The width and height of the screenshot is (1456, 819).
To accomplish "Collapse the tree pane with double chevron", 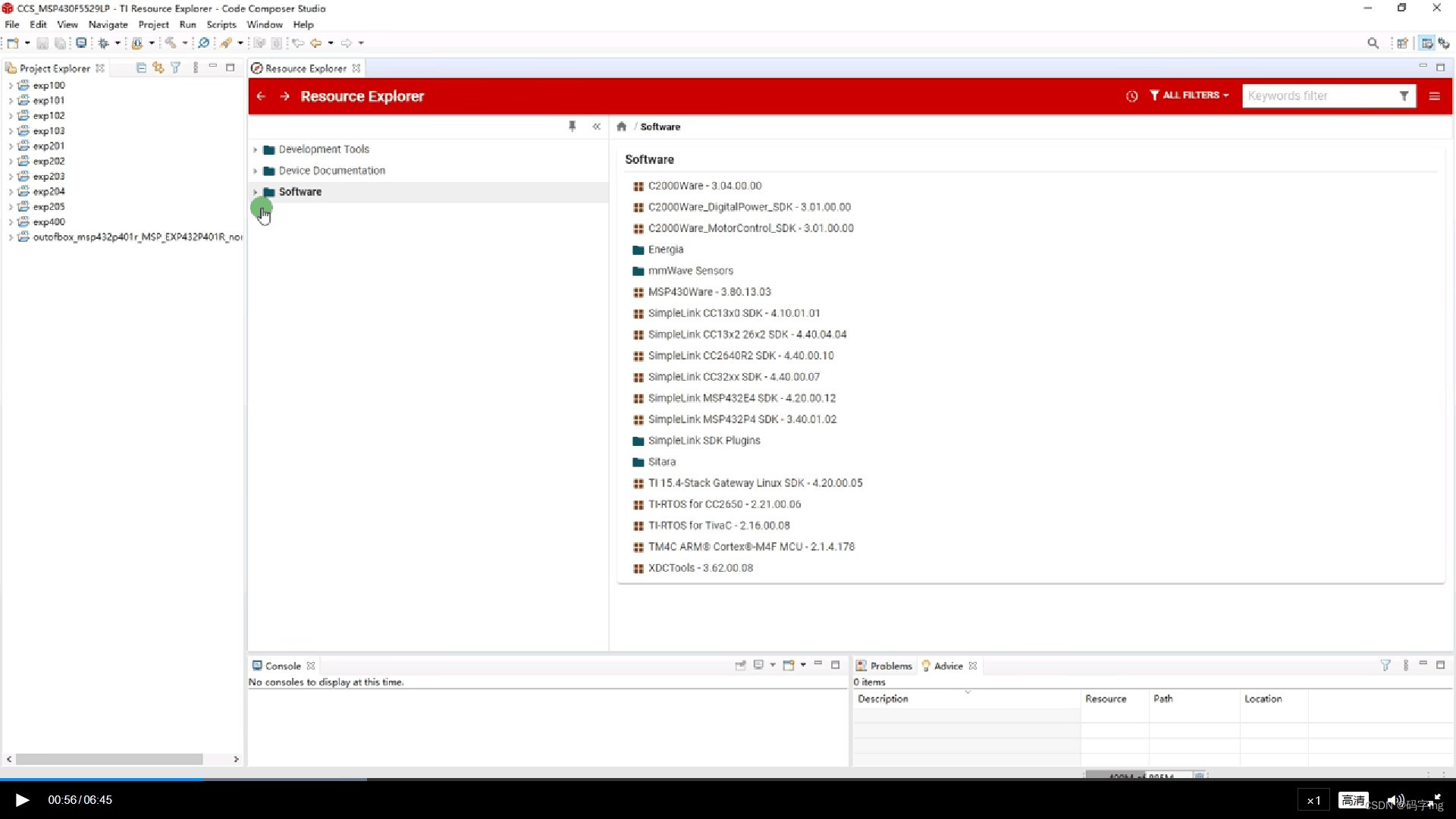I will (596, 127).
